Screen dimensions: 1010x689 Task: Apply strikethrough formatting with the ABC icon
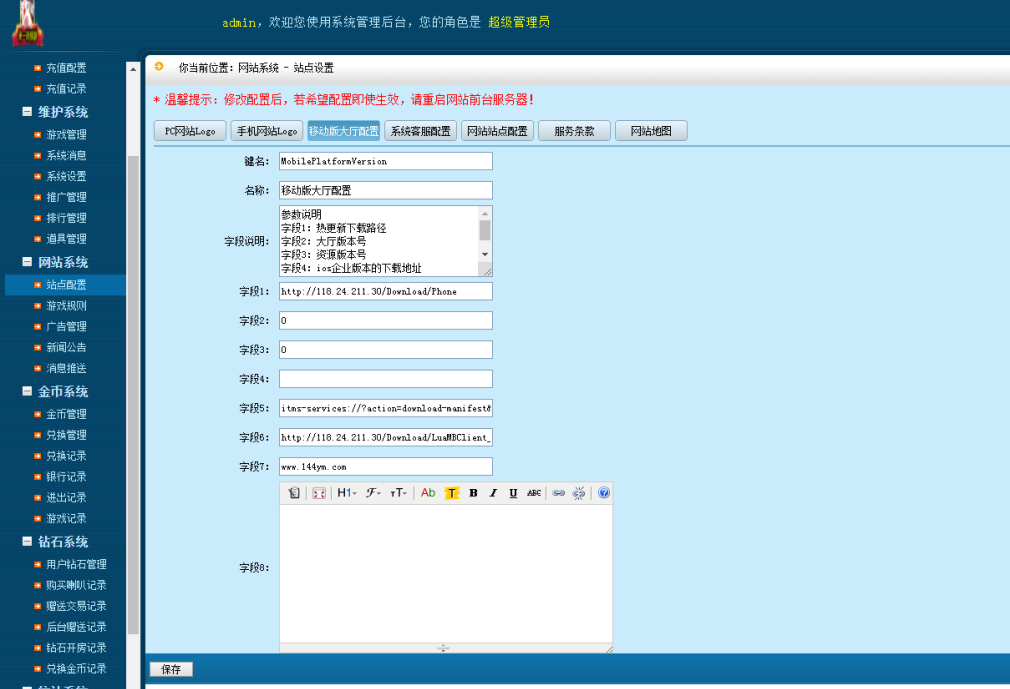point(536,492)
